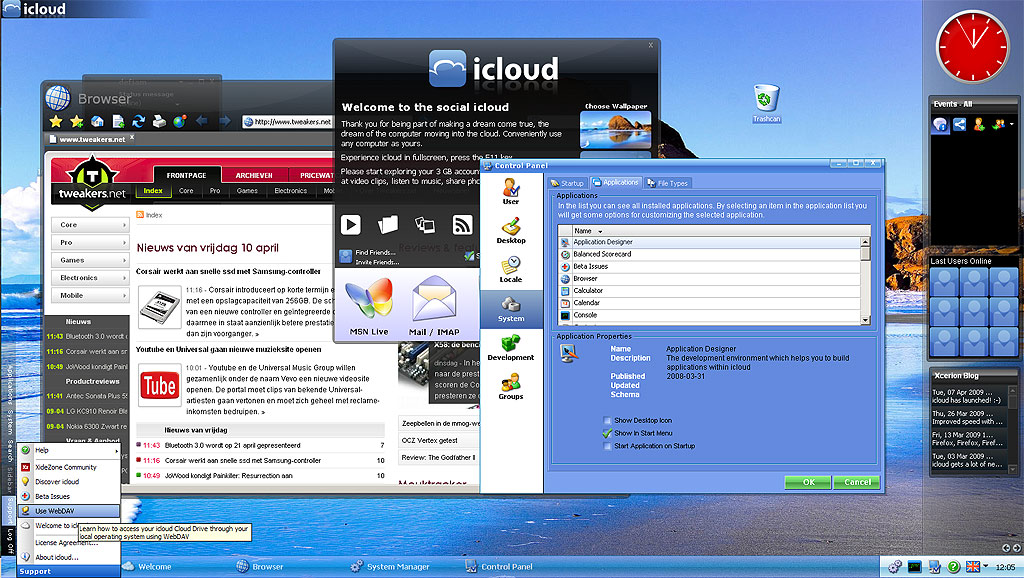Open FRONTPAGE tab on tweakers.net

pyautogui.click(x=187, y=175)
